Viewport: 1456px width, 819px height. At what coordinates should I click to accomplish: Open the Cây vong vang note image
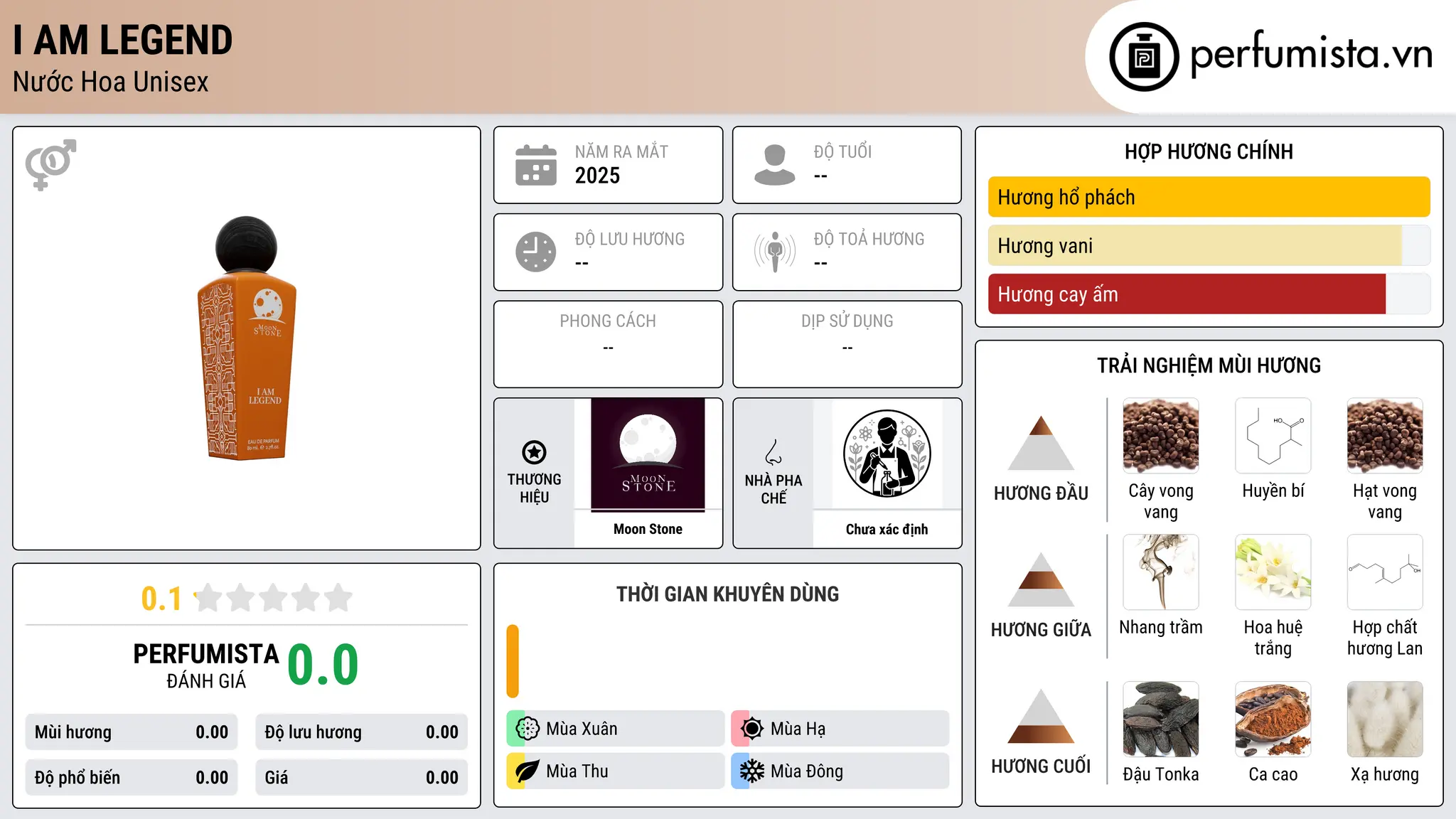coord(1161,436)
